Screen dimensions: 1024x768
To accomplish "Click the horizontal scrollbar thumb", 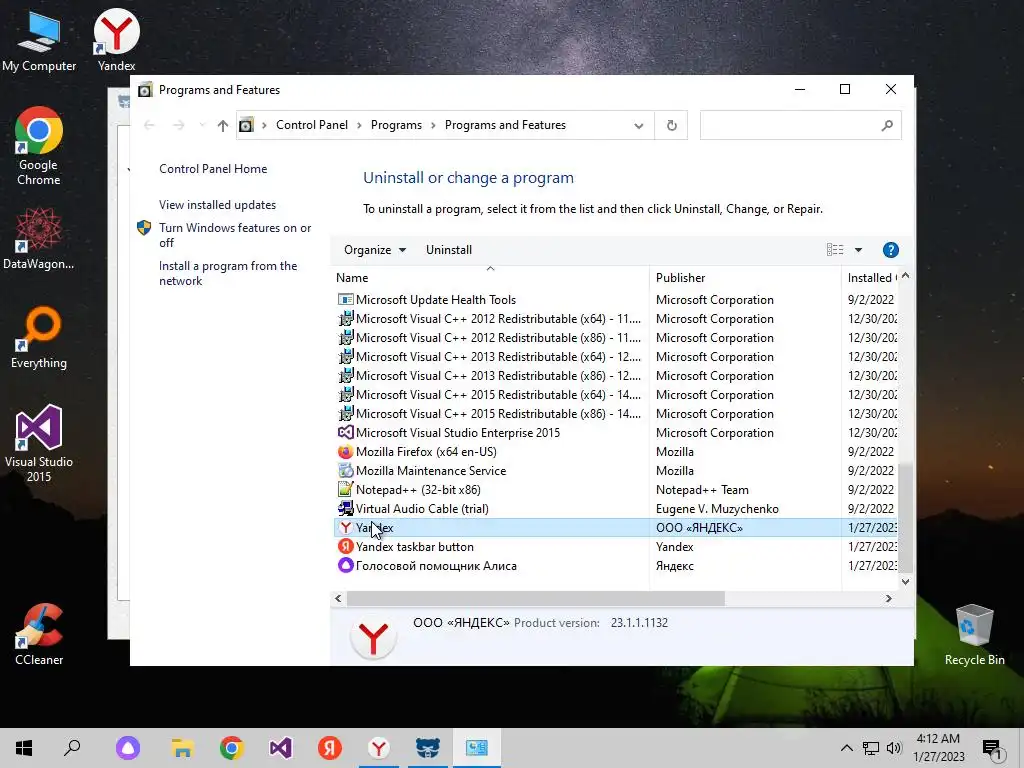I will [536, 599].
